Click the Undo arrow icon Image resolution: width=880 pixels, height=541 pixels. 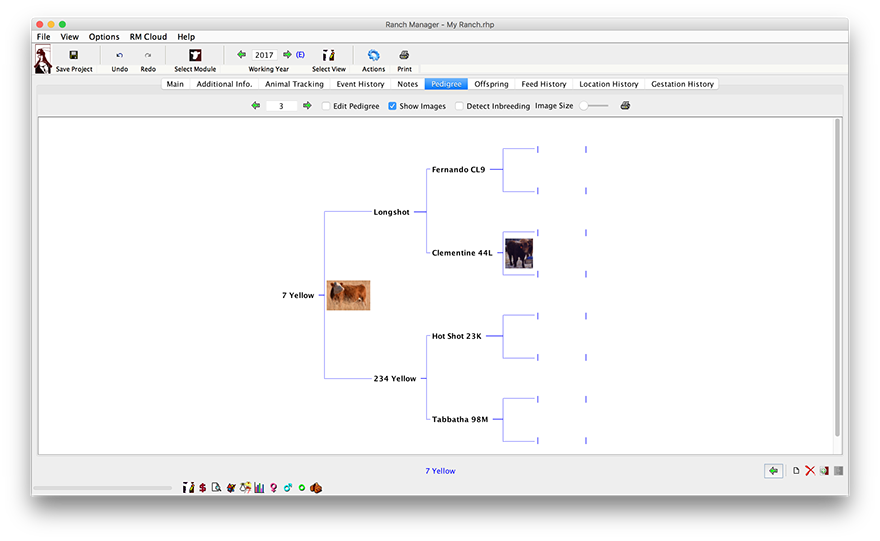(119, 55)
